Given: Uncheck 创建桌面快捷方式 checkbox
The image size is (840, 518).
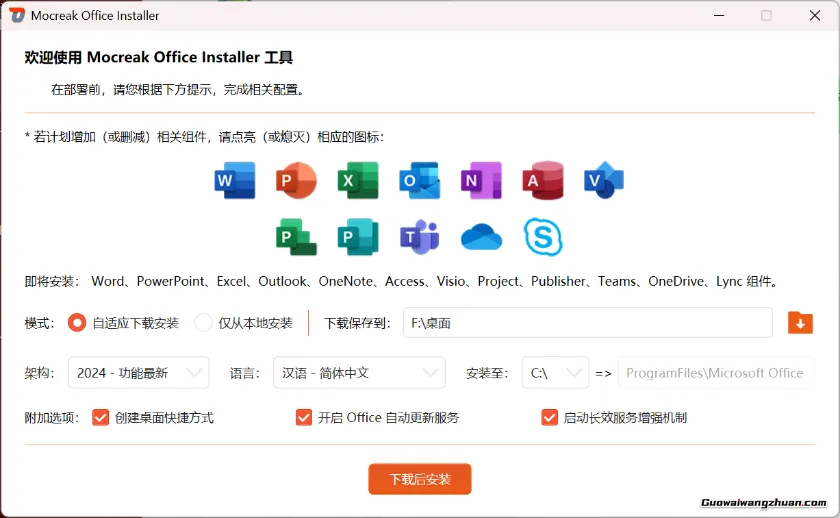Looking at the screenshot, I should pos(100,417).
